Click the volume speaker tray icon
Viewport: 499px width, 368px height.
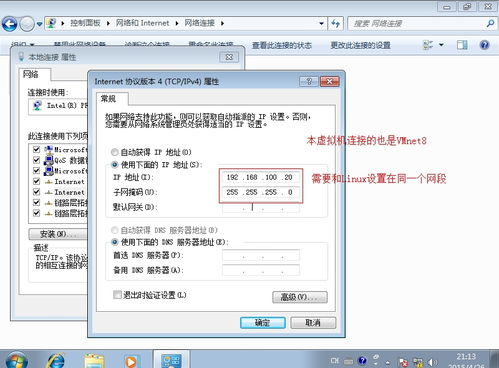pyautogui.click(x=433, y=362)
